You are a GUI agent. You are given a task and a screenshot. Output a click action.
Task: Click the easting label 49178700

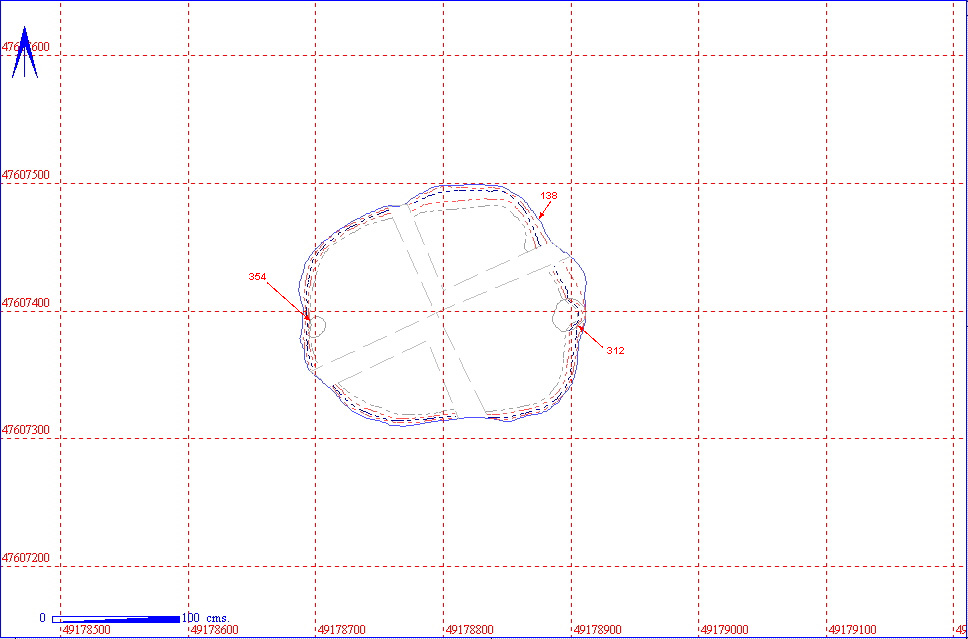(343, 630)
